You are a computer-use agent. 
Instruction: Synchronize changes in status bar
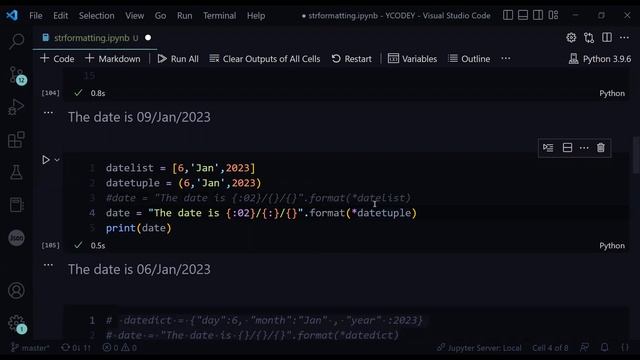pos(76,348)
